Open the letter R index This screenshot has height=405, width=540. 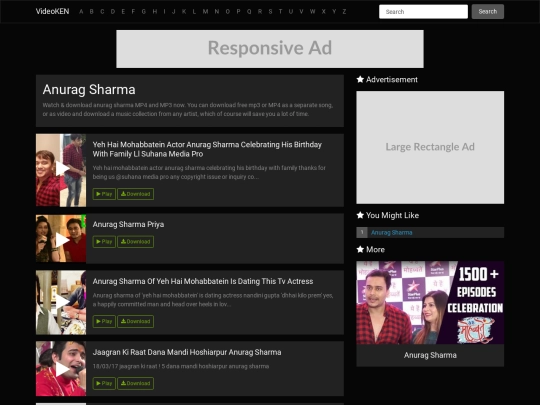tap(260, 11)
